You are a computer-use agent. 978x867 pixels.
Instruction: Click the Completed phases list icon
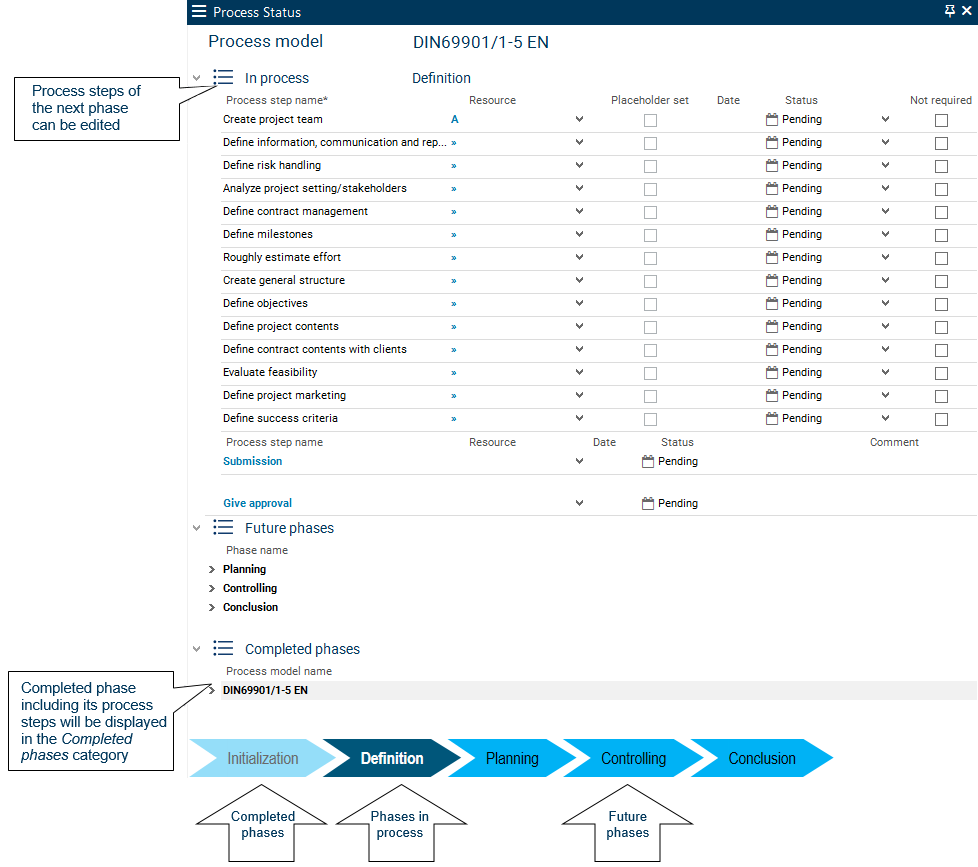coord(223,649)
